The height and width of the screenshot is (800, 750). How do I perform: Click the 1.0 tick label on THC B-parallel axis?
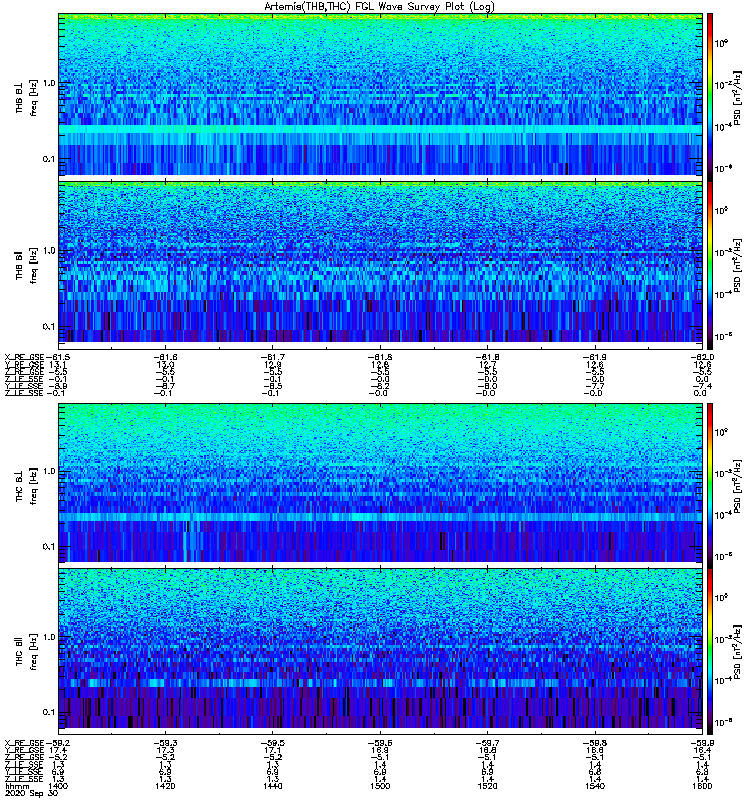click(49, 637)
